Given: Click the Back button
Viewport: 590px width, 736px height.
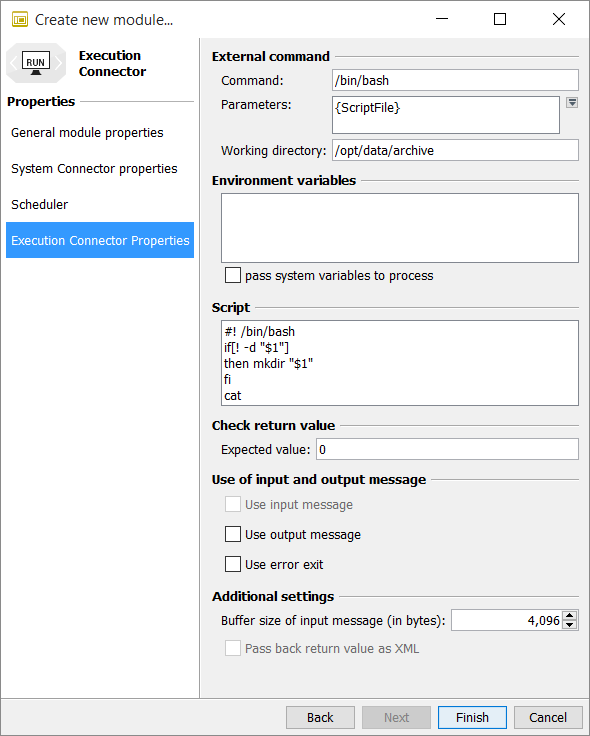Looking at the screenshot, I should pos(320,718).
